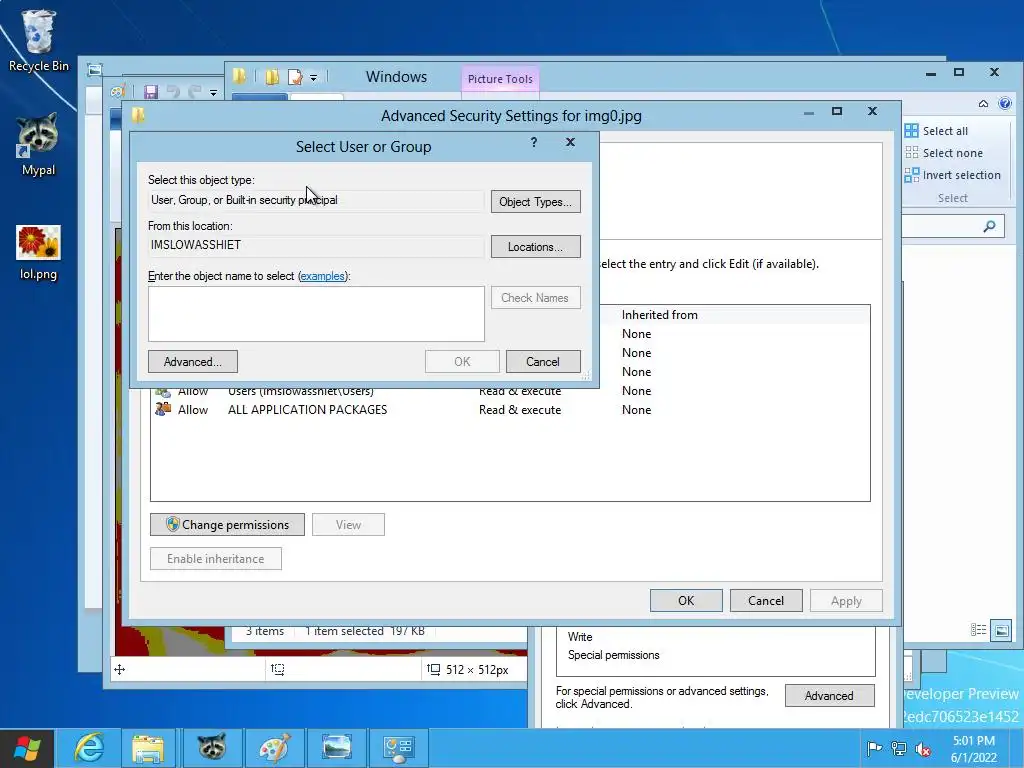Click the Paint application palette icon
Screen dimensions: 1024x768
(118, 92)
